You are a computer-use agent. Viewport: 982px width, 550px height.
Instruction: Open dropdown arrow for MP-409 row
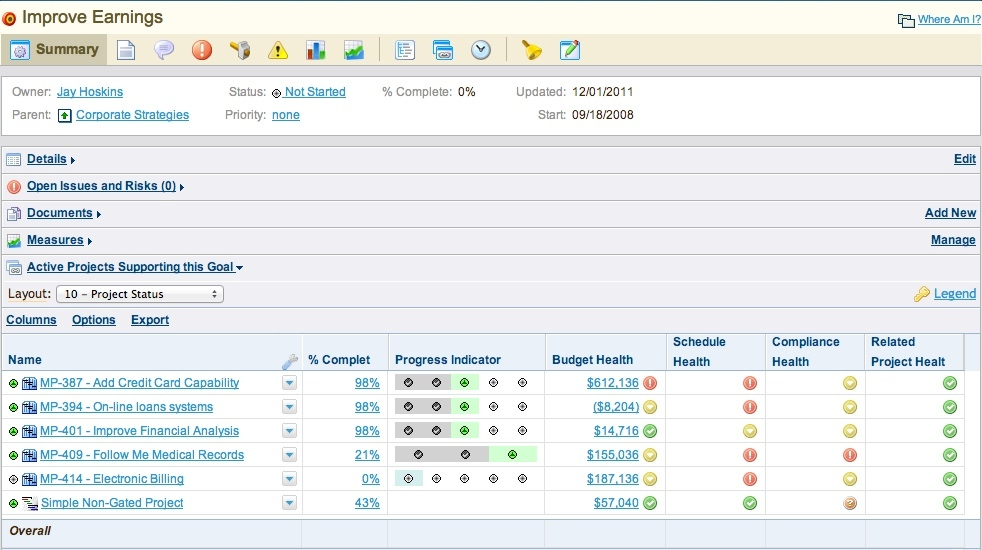pyautogui.click(x=289, y=455)
